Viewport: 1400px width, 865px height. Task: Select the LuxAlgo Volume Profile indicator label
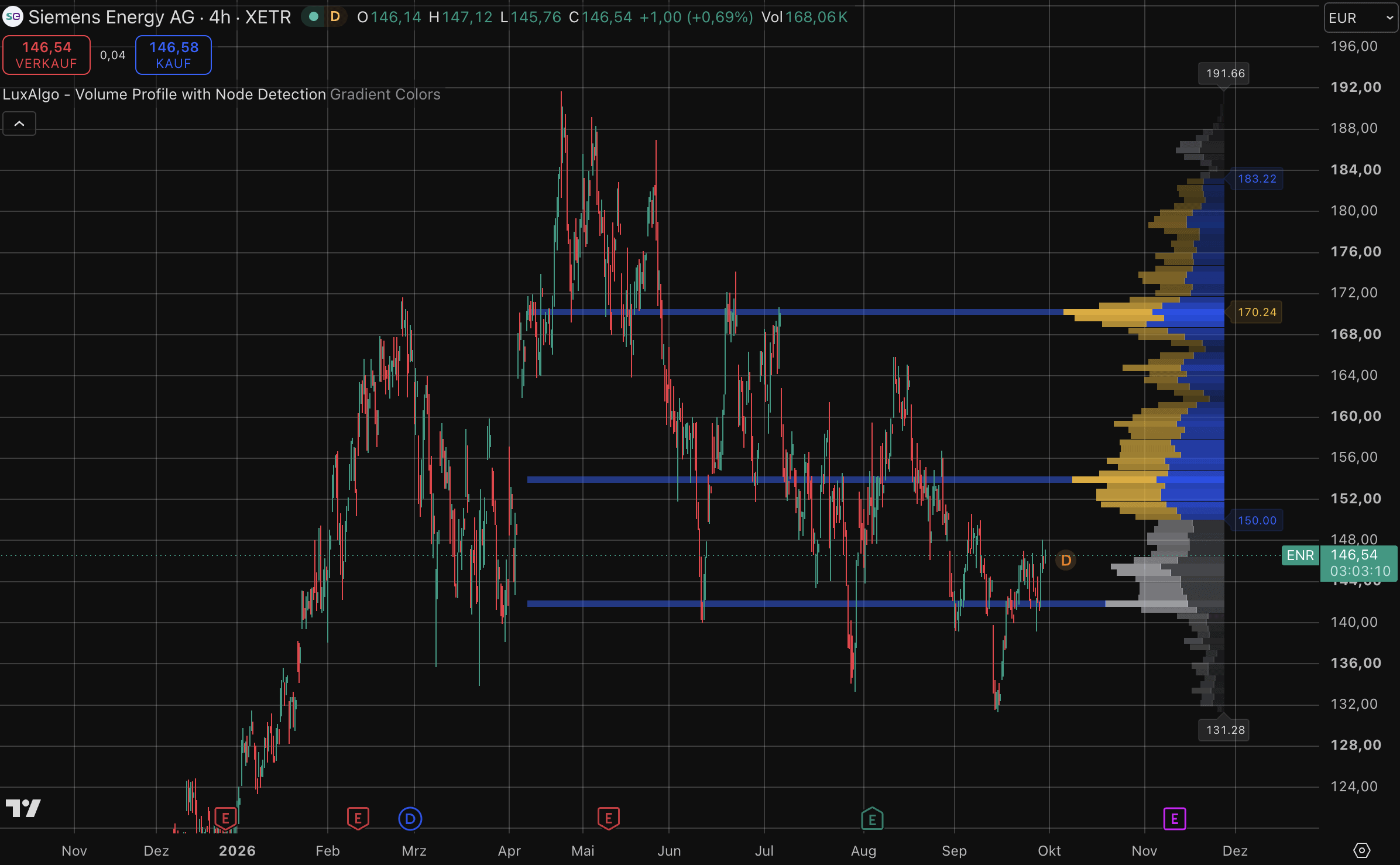(164, 94)
